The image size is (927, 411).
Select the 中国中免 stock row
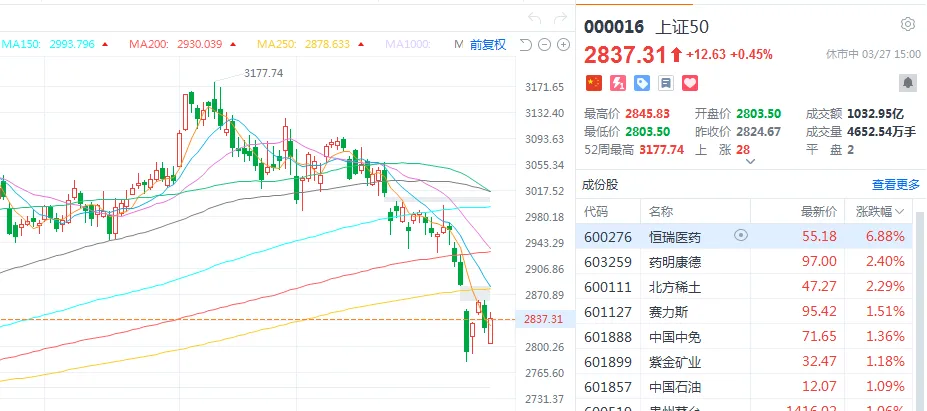pos(745,336)
